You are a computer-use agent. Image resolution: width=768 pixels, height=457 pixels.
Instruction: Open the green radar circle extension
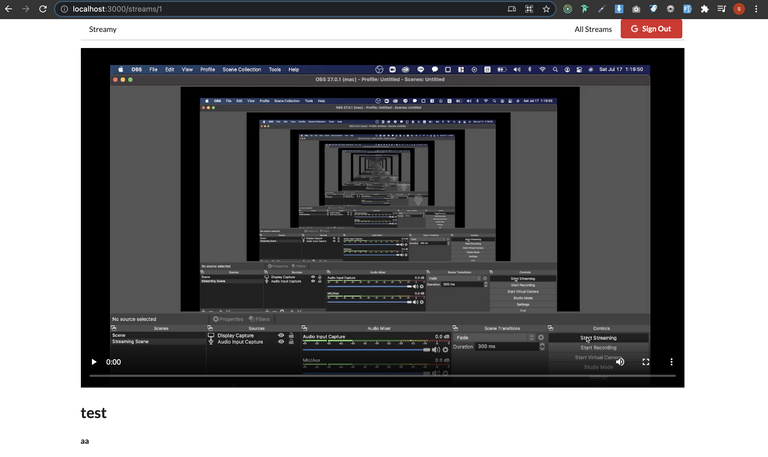pyautogui.click(x=567, y=9)
